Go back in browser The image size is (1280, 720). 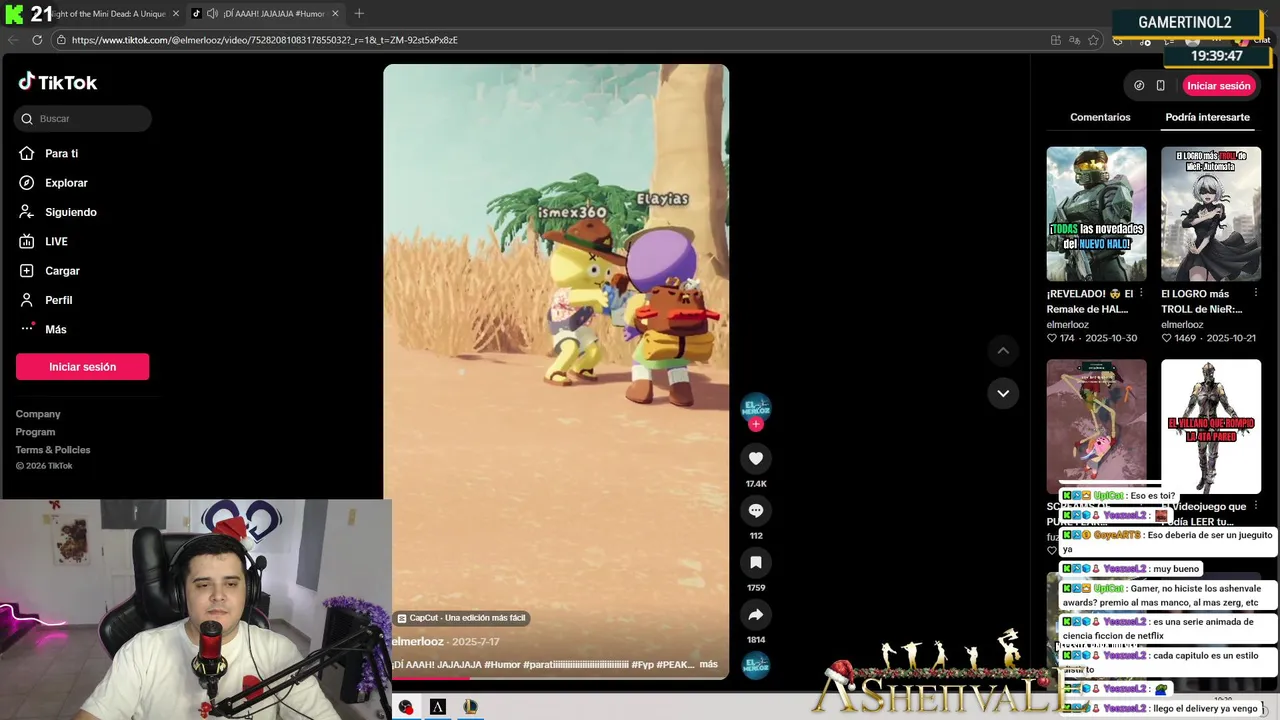coord(13,40)
